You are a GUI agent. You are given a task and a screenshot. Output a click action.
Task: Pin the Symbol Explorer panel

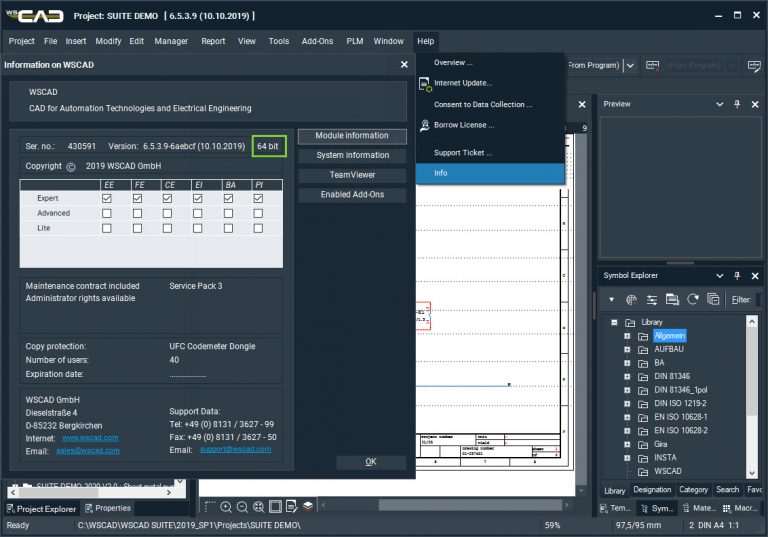point(737,275)
